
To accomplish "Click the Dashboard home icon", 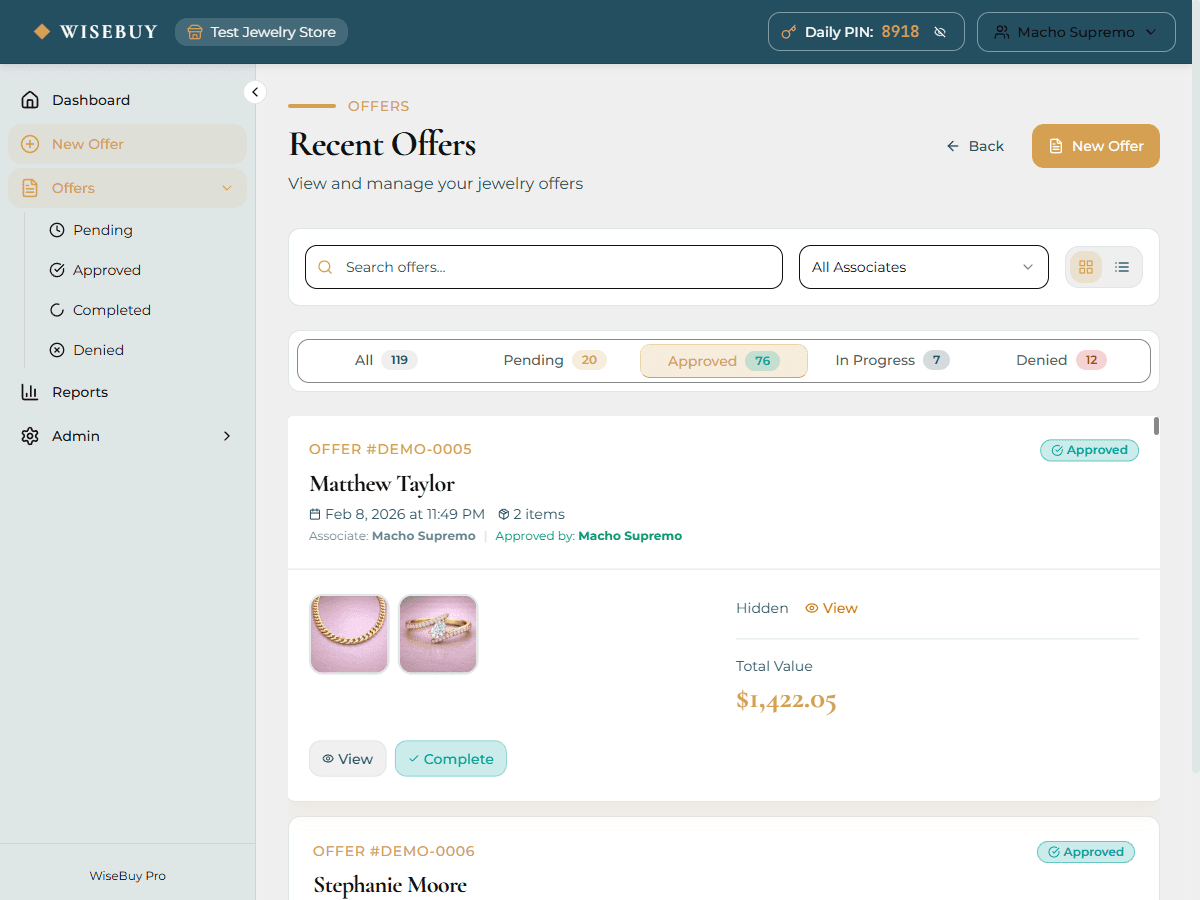I will [x=30, y=100].
